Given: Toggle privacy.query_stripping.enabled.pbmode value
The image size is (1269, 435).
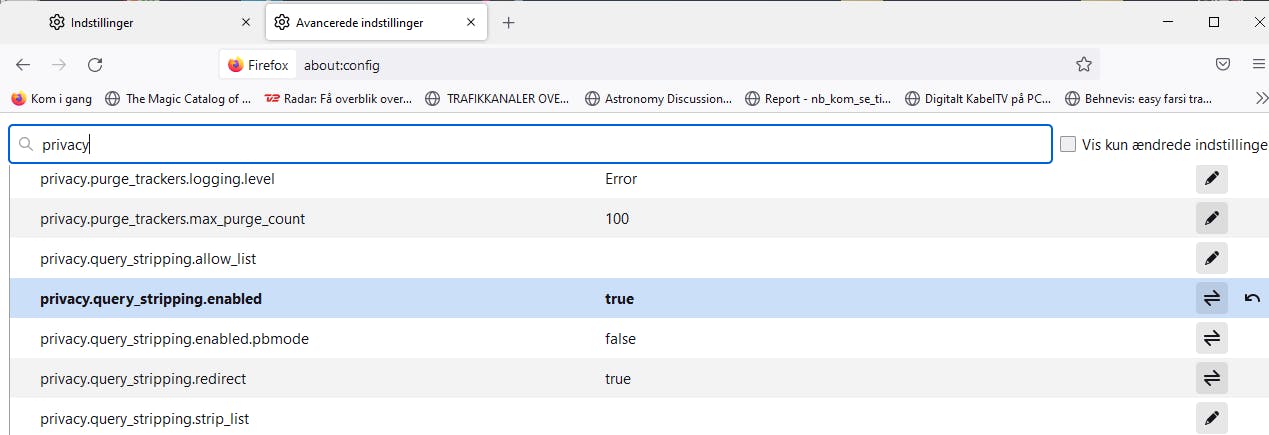Looking at the screenshot, I should pos(1212,338).
